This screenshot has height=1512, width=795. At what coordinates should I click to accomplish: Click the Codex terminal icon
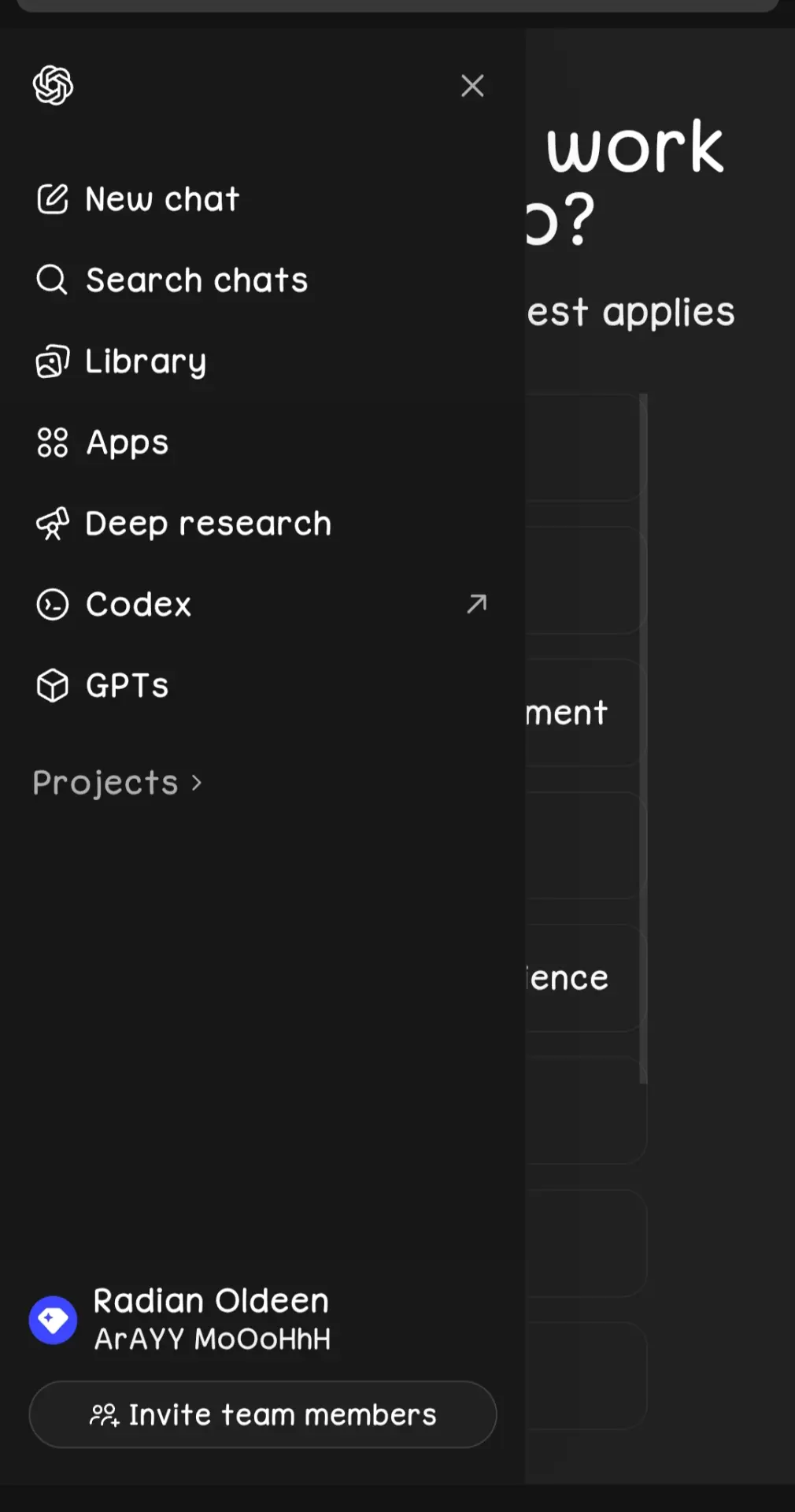click(x=53, y=604)
